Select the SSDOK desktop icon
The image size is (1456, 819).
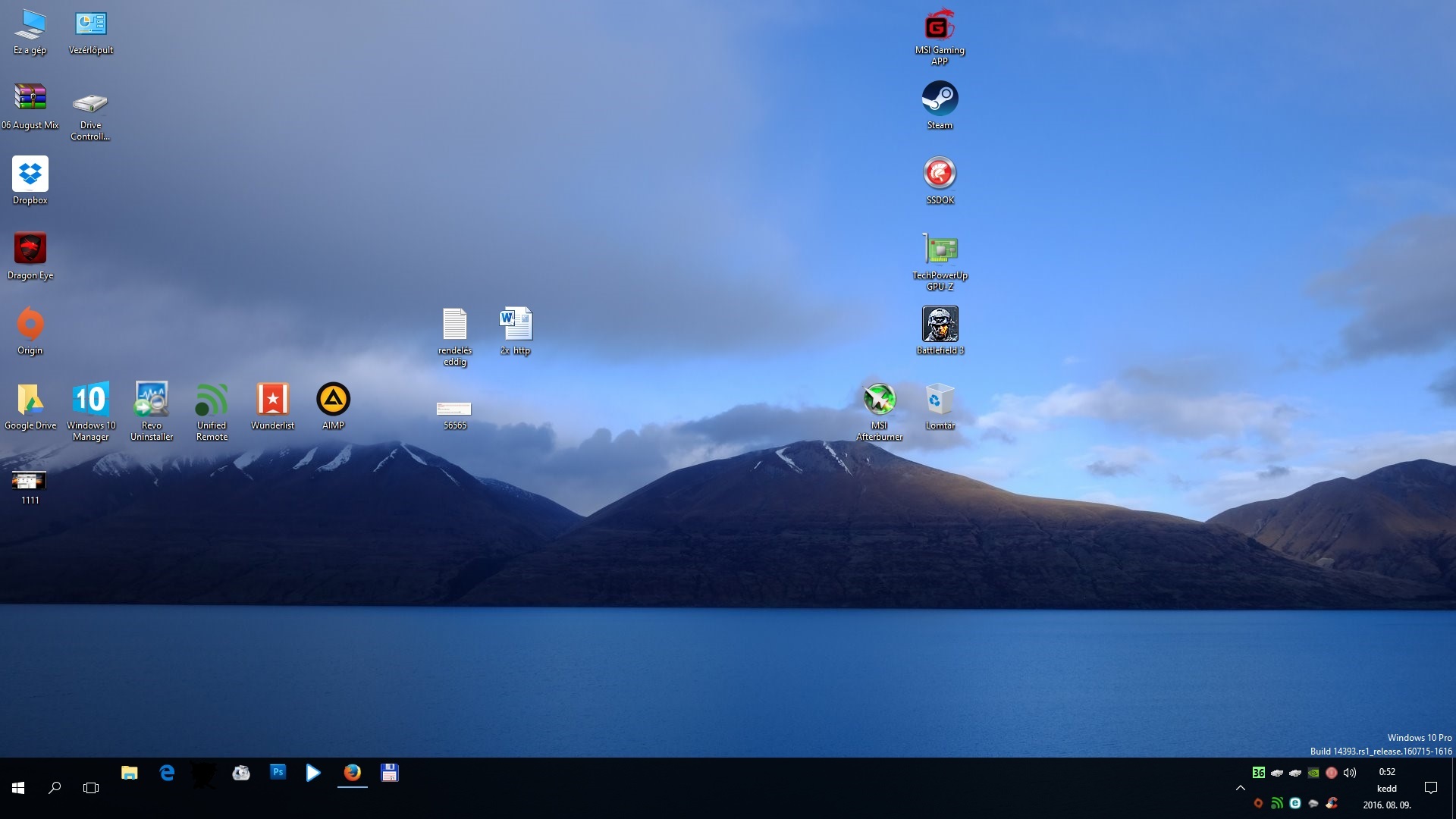click(x=940, y=182)
